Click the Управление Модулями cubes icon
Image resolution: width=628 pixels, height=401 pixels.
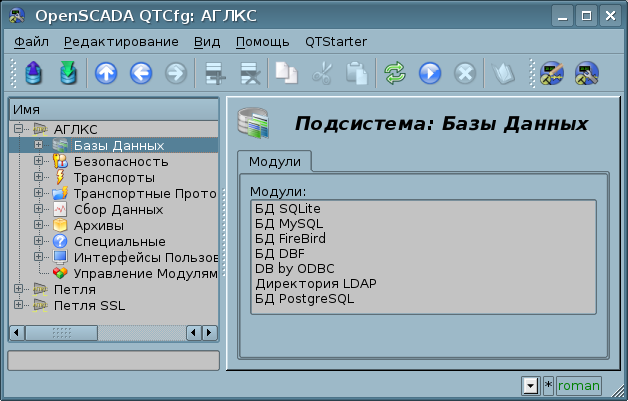[x=60, y=273]
